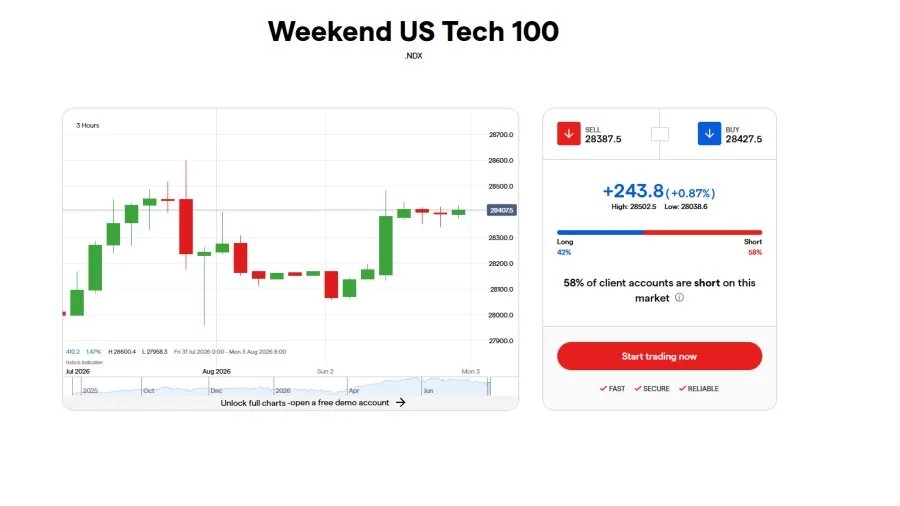The height and width of the screenshot is (506, 900).
Task: Click the tall red candle near 28600
Action: coord(186,226)
